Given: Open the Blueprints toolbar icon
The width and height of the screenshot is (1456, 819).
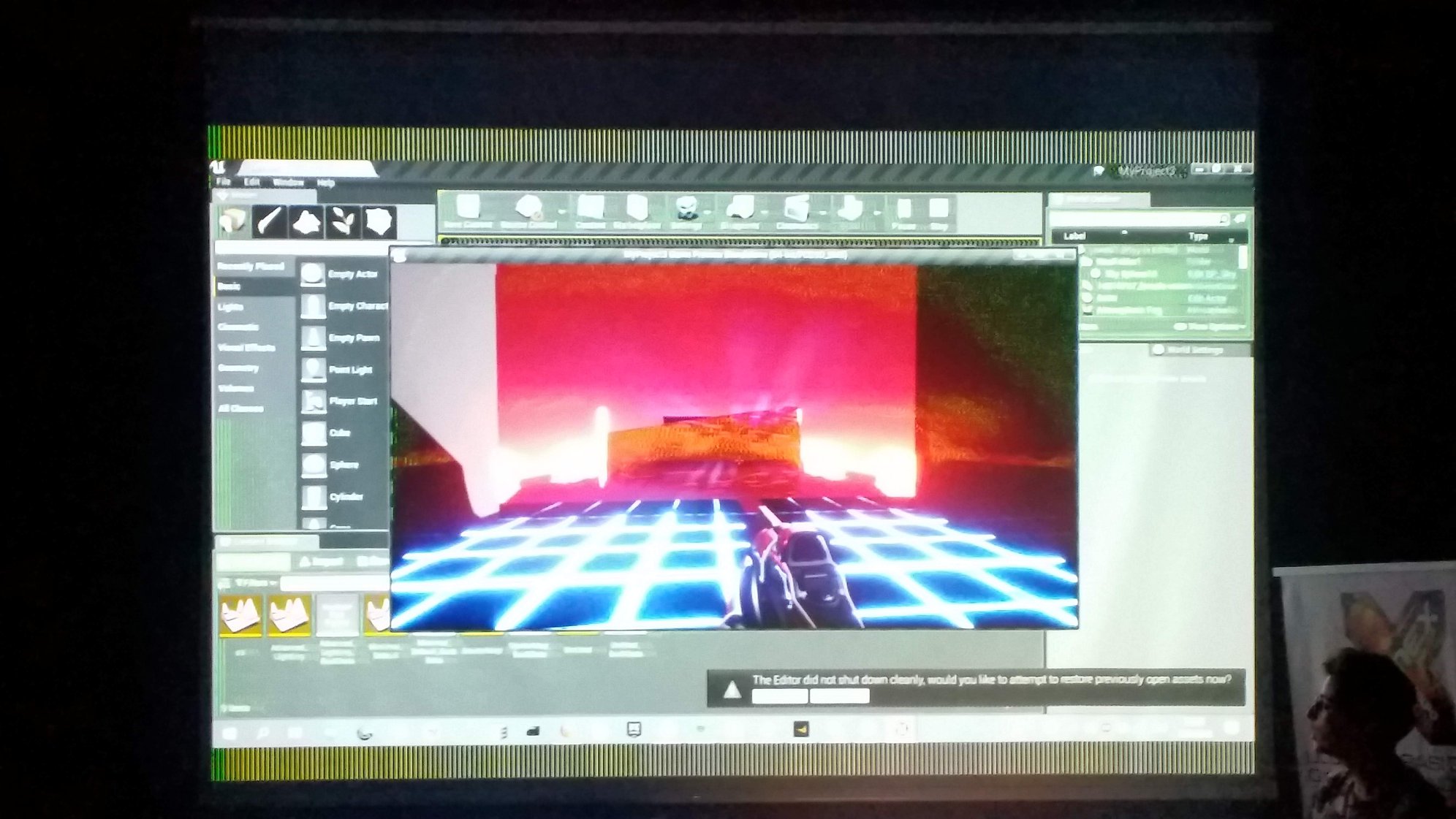Looking at the screenshot, I should [x=740, y=208].
